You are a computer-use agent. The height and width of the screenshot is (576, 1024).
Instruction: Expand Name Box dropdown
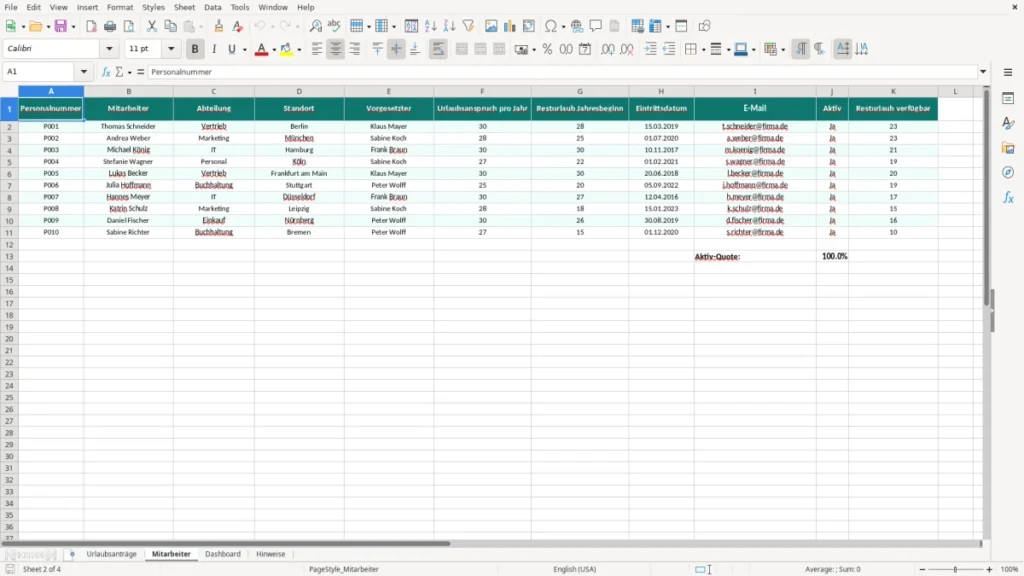[84, 72]
